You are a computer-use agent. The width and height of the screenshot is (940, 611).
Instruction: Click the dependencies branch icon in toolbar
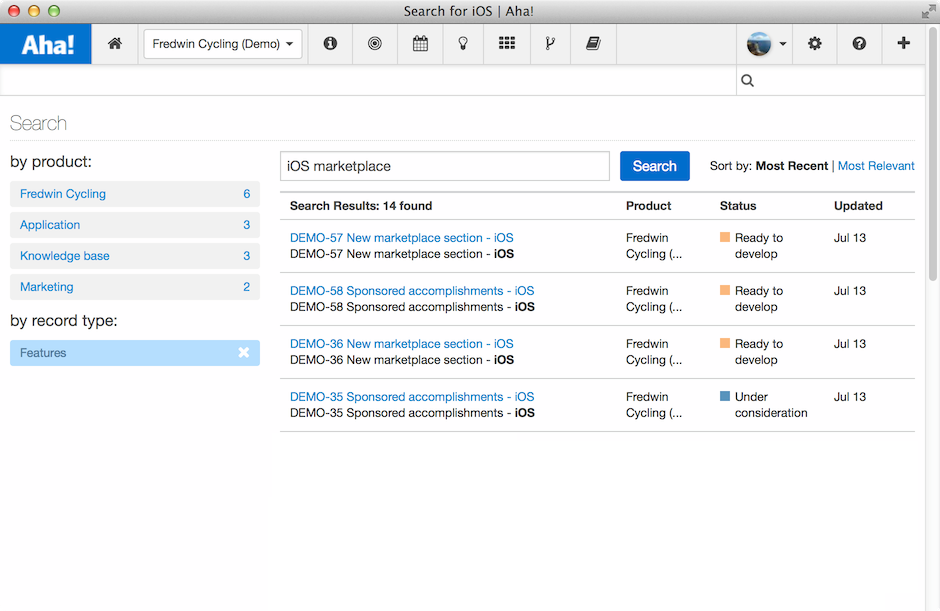(550, 44)
